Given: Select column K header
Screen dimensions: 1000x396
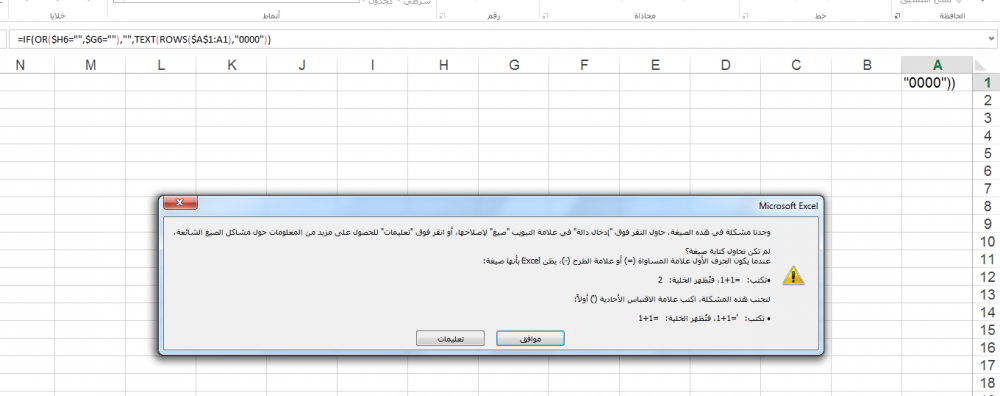Looking at the screenshot, I should tap(232, 64).
